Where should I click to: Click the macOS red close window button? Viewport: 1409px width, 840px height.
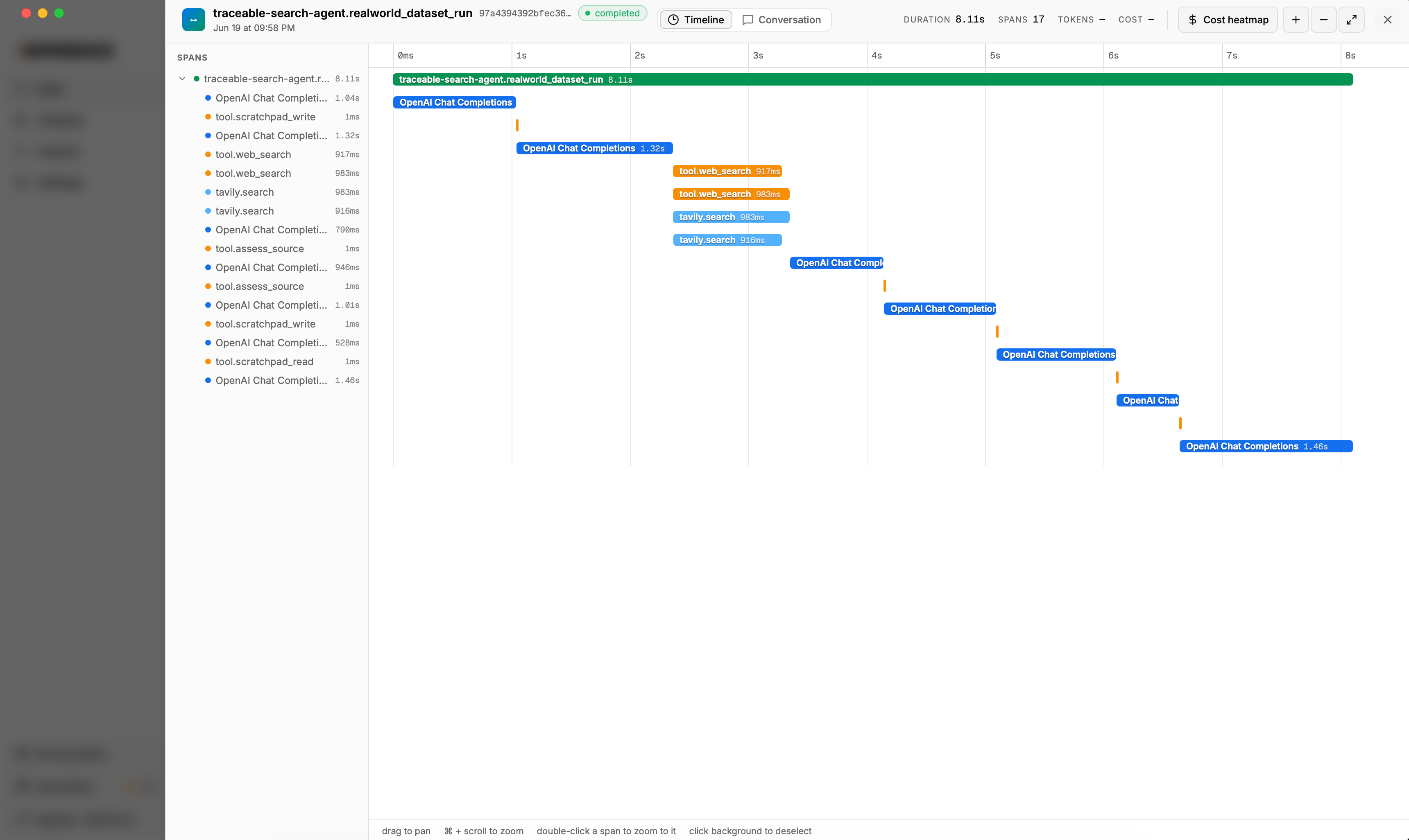coord(26,13)
